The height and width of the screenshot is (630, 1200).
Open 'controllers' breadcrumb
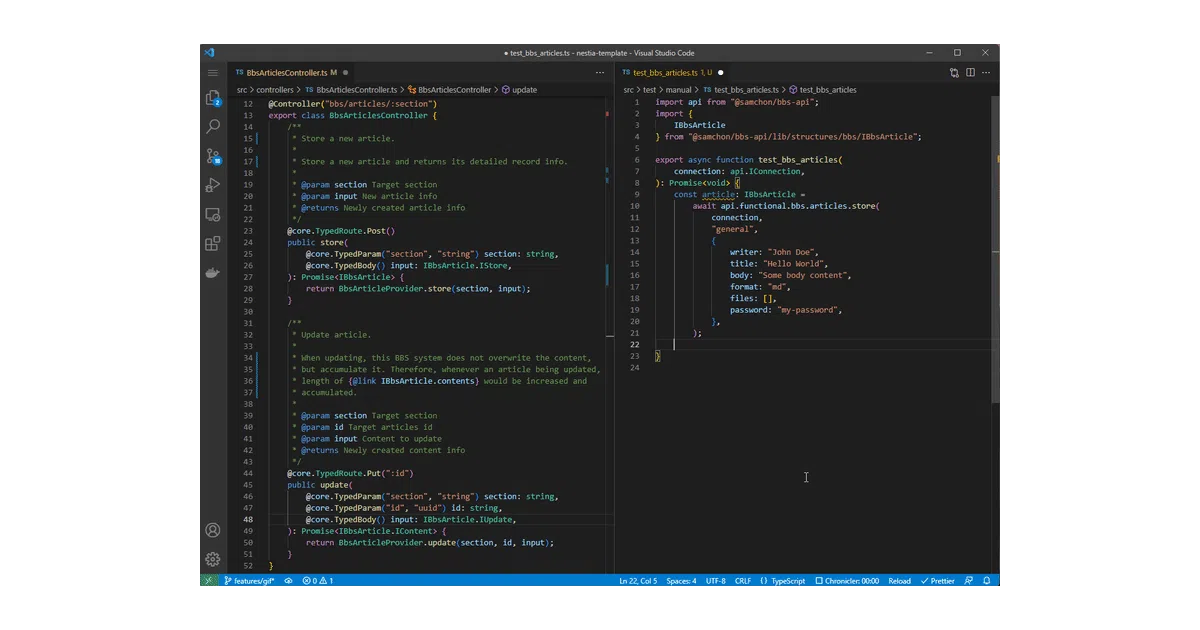pos(275,90)
